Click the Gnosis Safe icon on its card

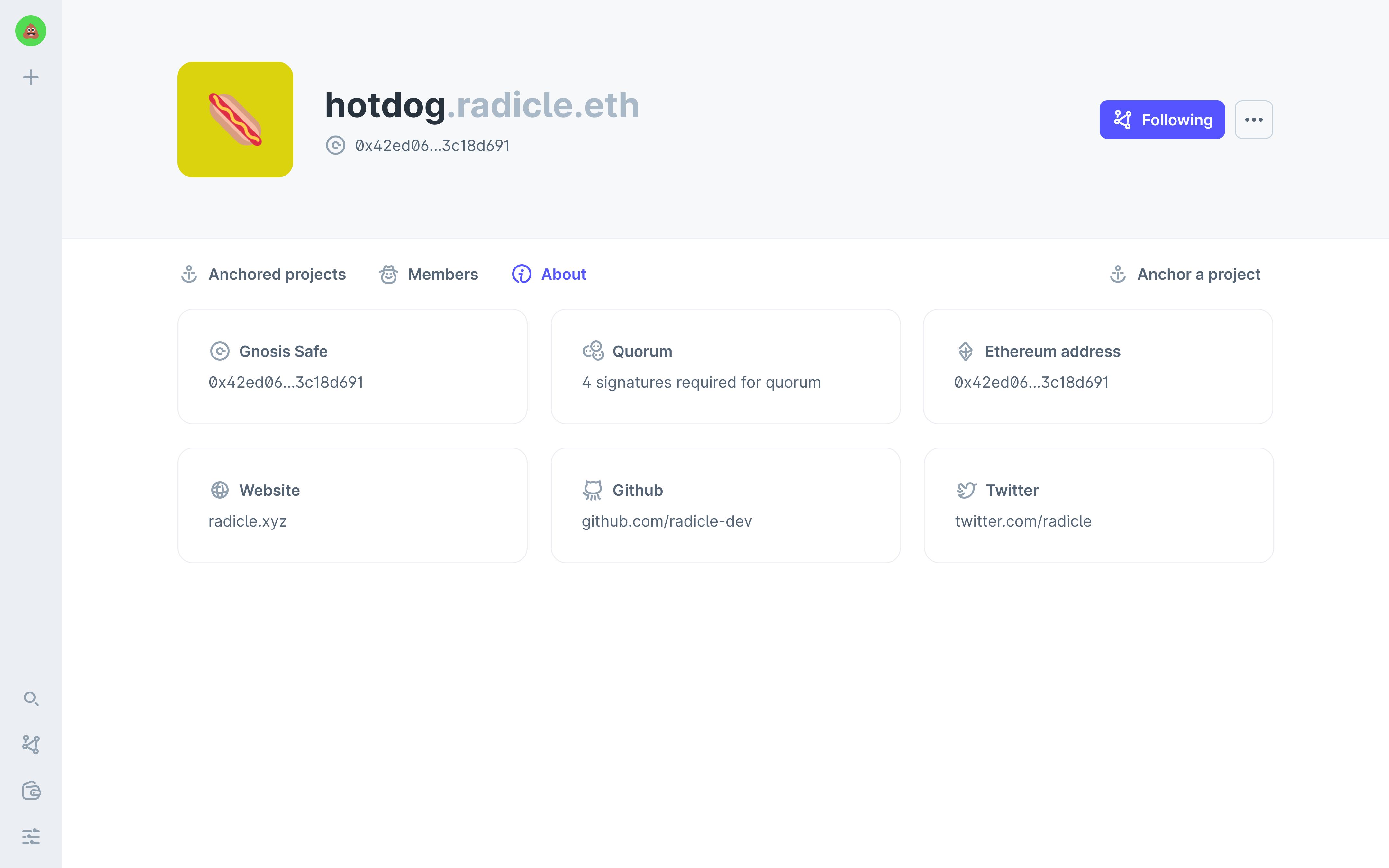pyautogui.click(x=221, y=351)
